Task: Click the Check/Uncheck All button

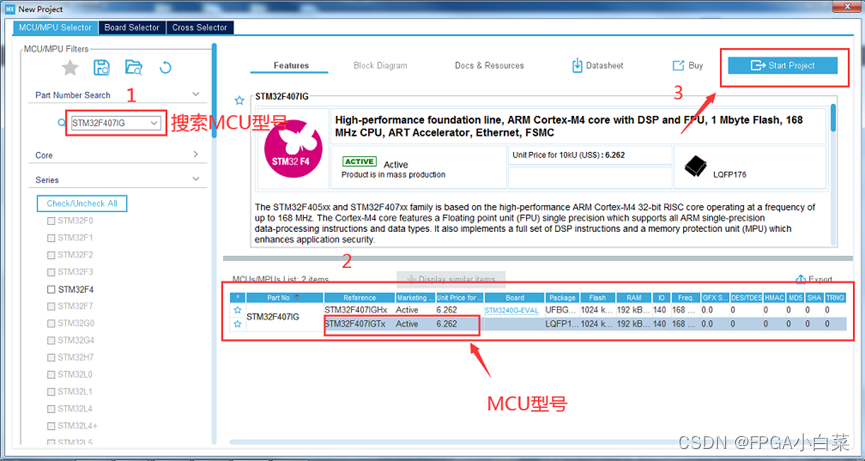Action: pyautogui.click(x=82, y=203)
